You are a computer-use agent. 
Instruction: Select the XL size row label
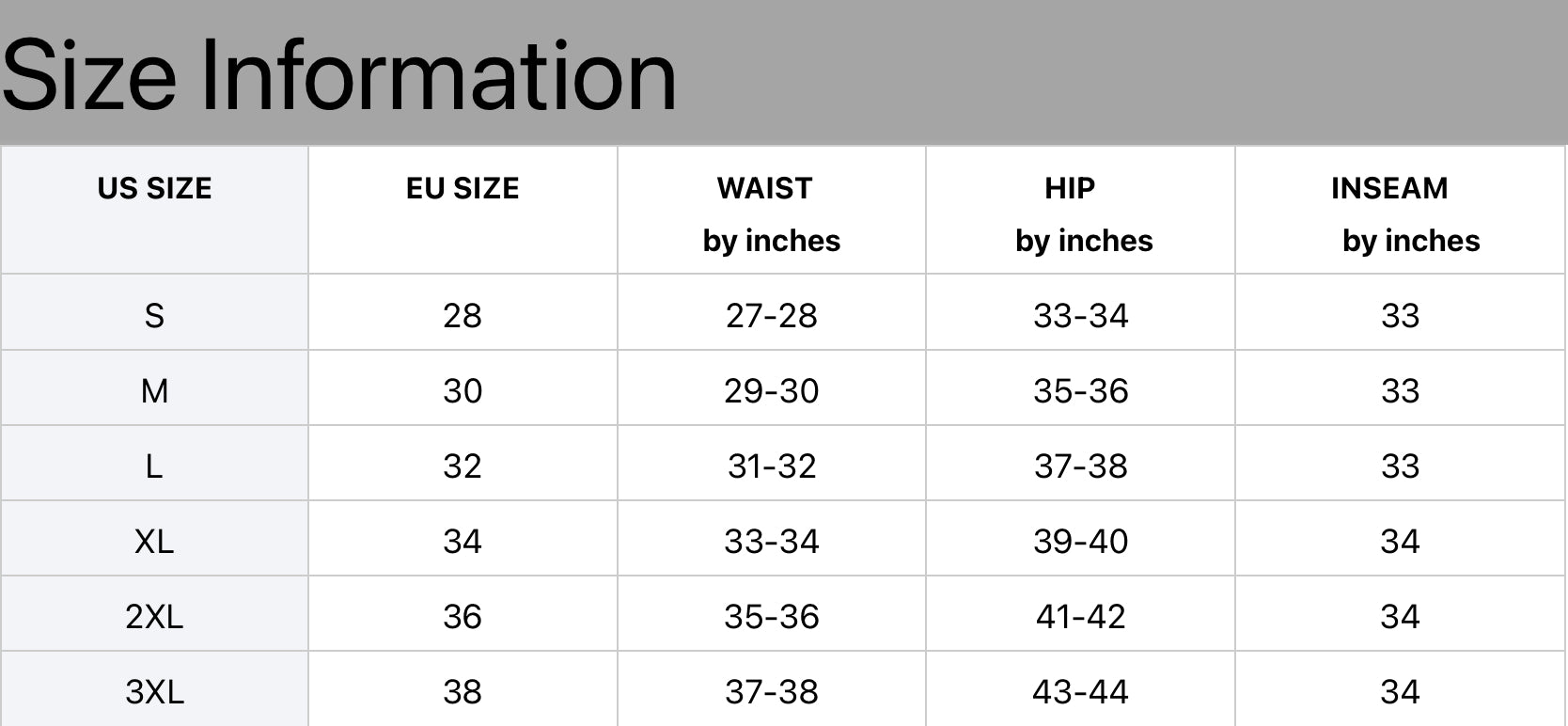coord(155,542)
